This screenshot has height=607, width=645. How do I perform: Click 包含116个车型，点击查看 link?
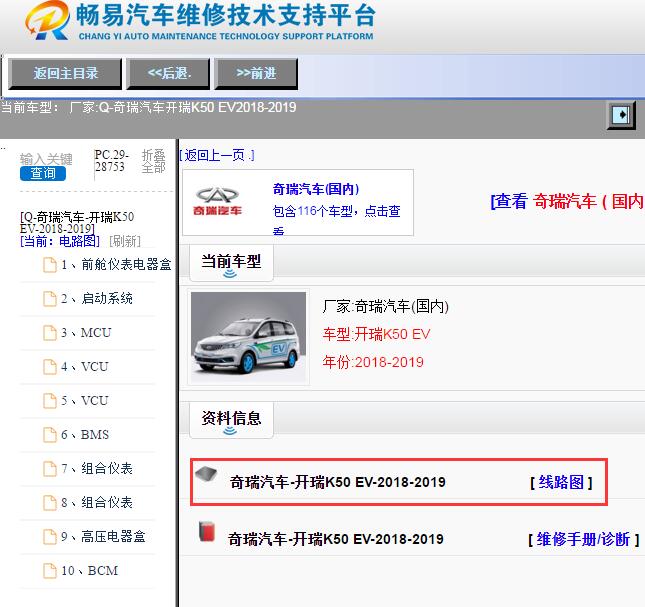coord(336,220)
